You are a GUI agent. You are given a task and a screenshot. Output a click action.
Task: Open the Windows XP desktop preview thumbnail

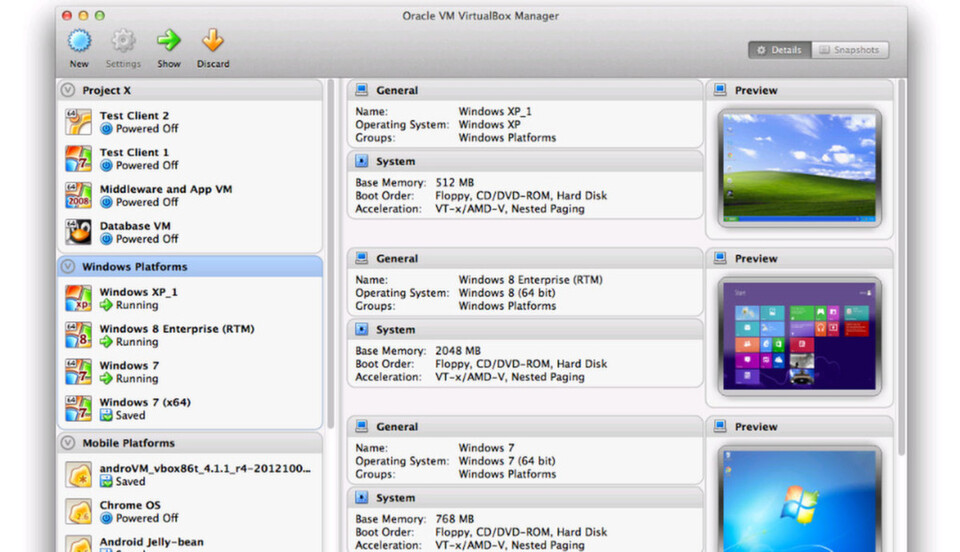799,167
